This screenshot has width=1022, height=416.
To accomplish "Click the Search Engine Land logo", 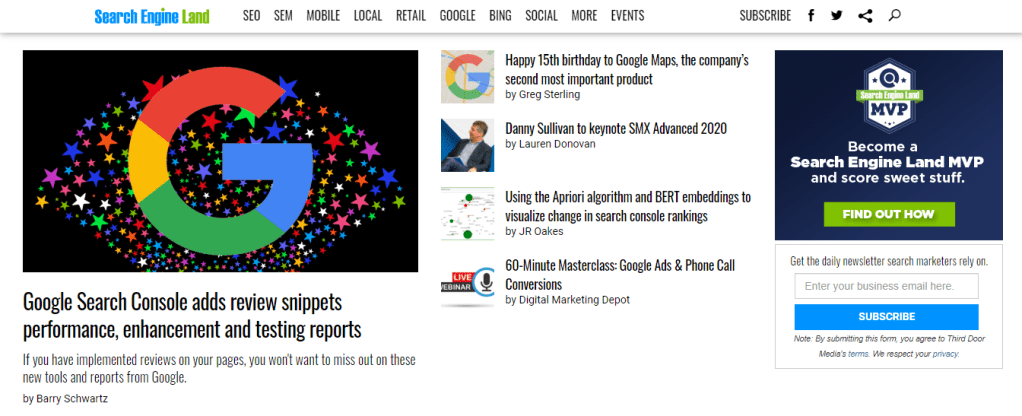I will point(153,16).
